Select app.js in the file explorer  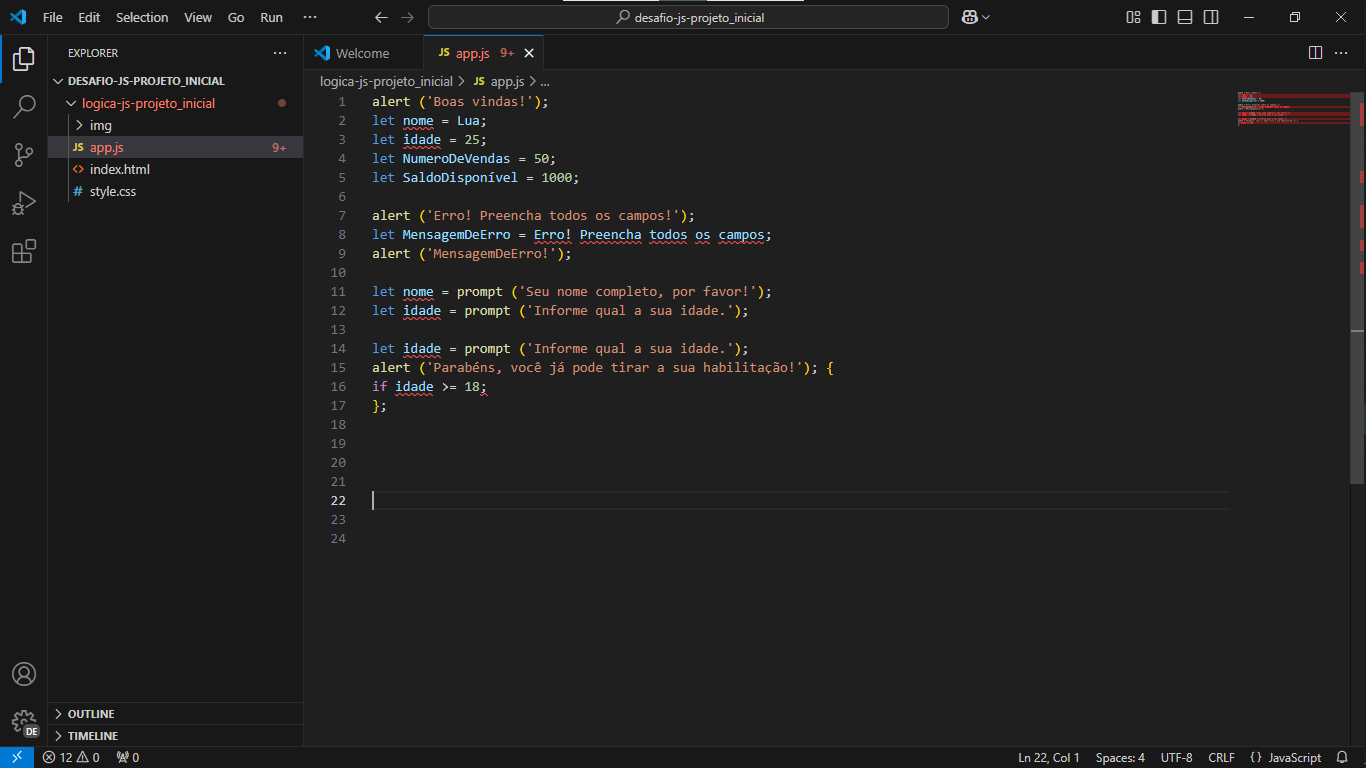pyautogui.click(x=175, y=147)
